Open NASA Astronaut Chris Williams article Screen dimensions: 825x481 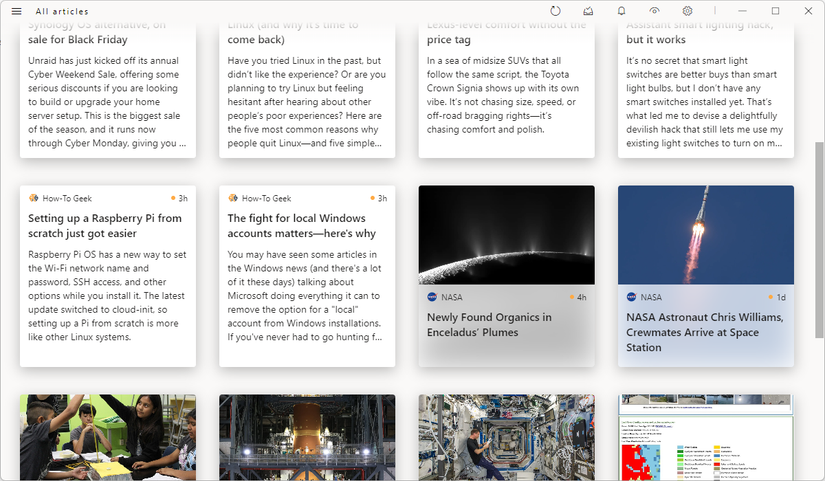[x=705, y=332]
